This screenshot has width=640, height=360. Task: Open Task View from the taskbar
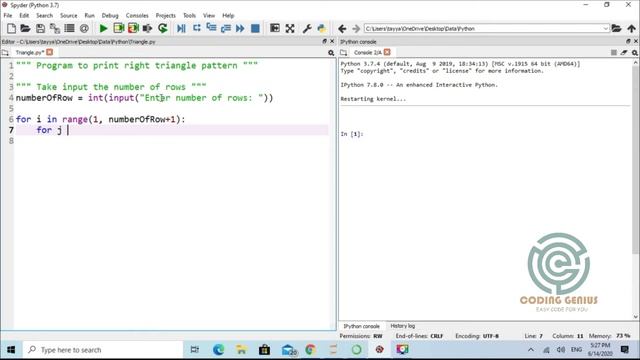[195, 350]
